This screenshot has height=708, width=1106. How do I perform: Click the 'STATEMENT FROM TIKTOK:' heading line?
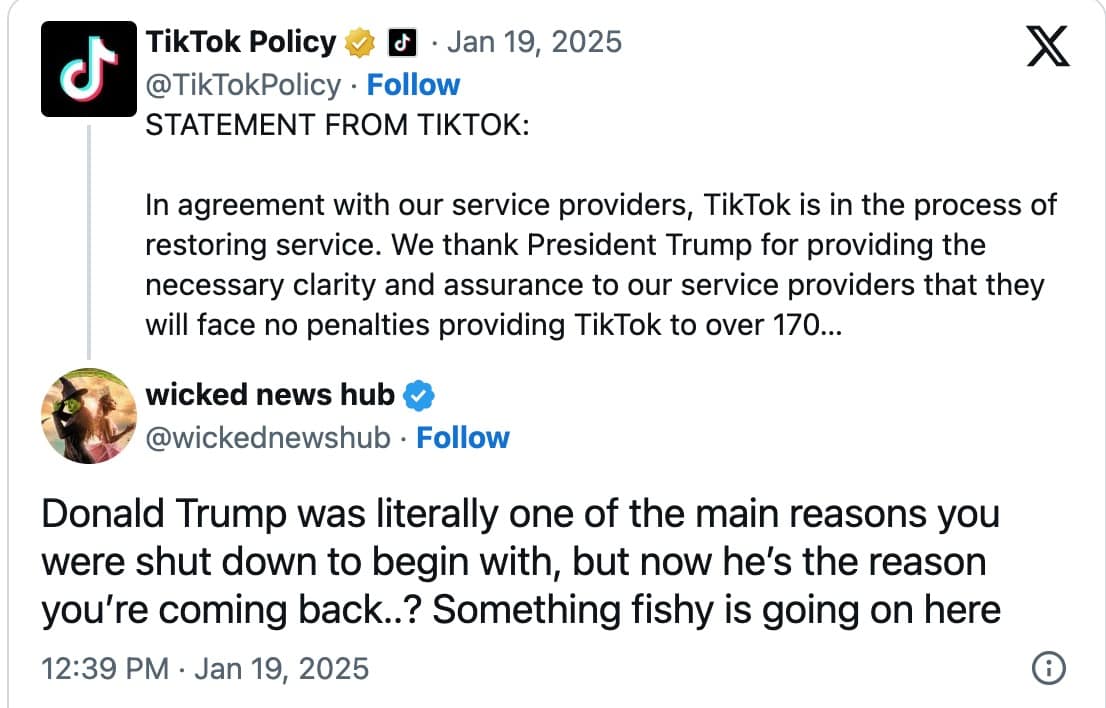(x=338, y=127)
